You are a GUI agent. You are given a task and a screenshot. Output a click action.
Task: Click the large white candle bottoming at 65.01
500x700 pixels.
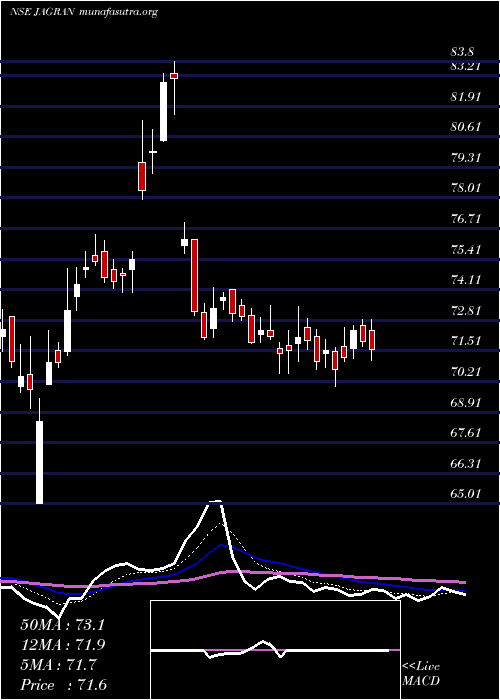[40, 462]
